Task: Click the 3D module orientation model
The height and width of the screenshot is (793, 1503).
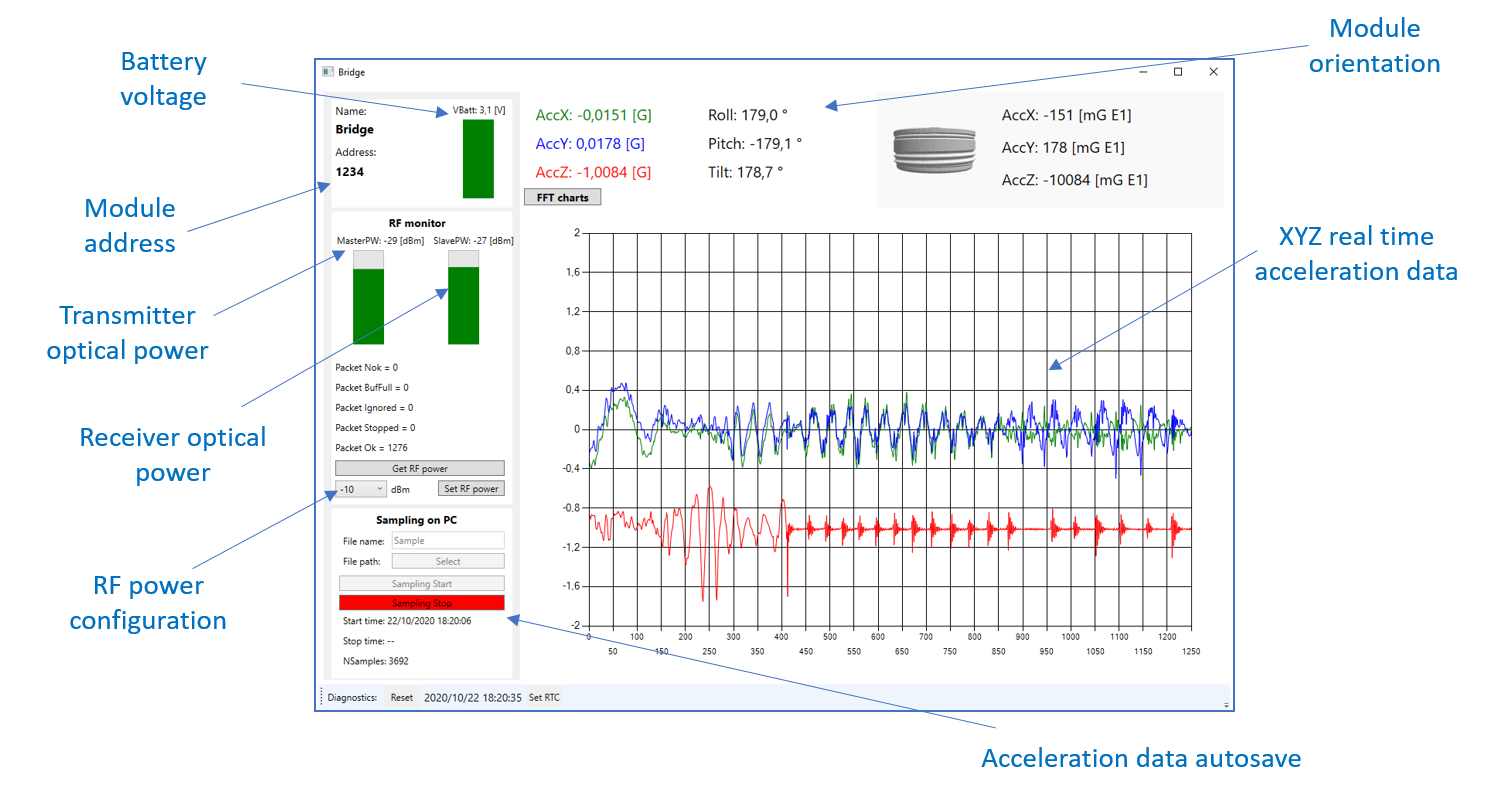Action: (933, 152)
